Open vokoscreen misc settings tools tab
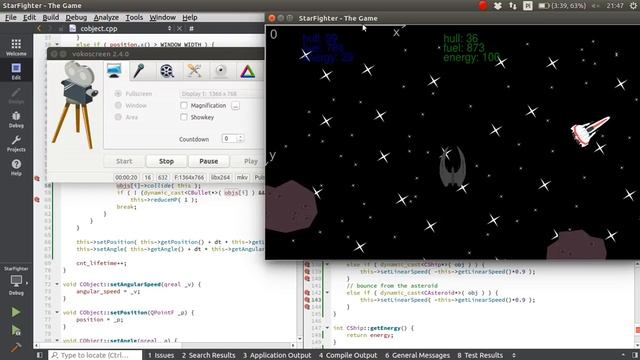640x360 pixels. (194, 71)
